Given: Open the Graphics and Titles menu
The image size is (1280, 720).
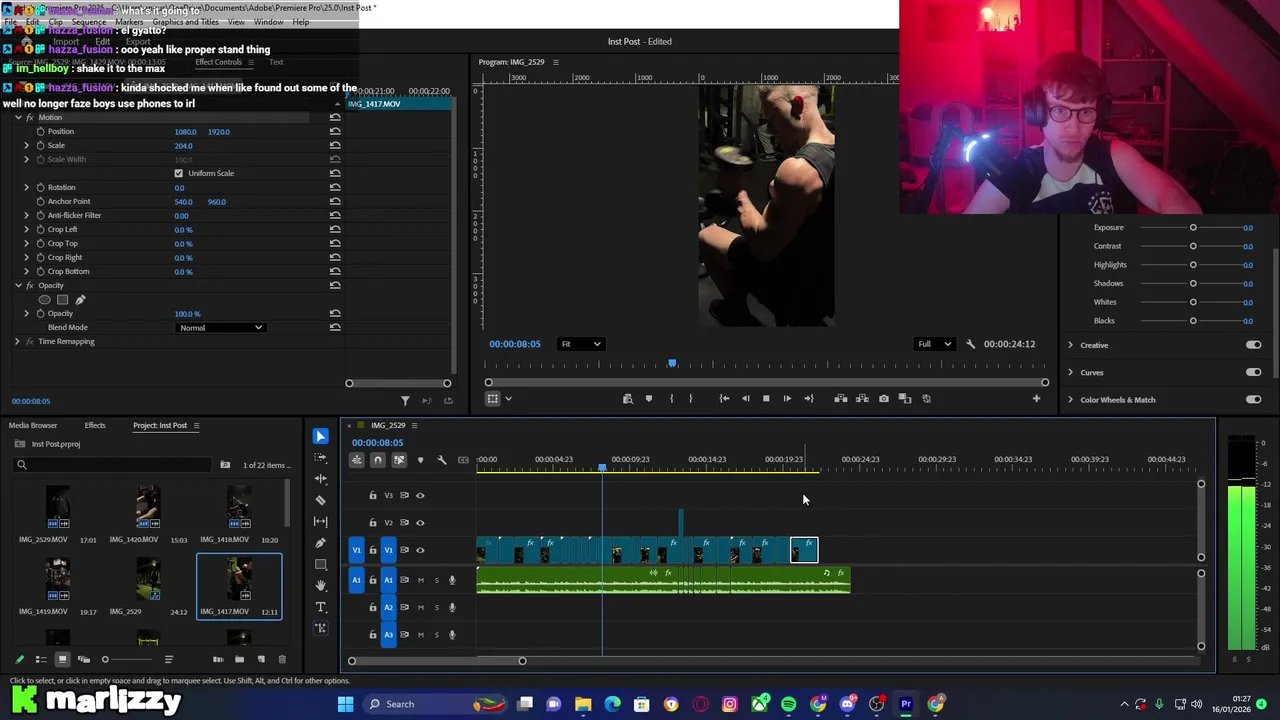Looking at the screenshot, I should point(185,22).
